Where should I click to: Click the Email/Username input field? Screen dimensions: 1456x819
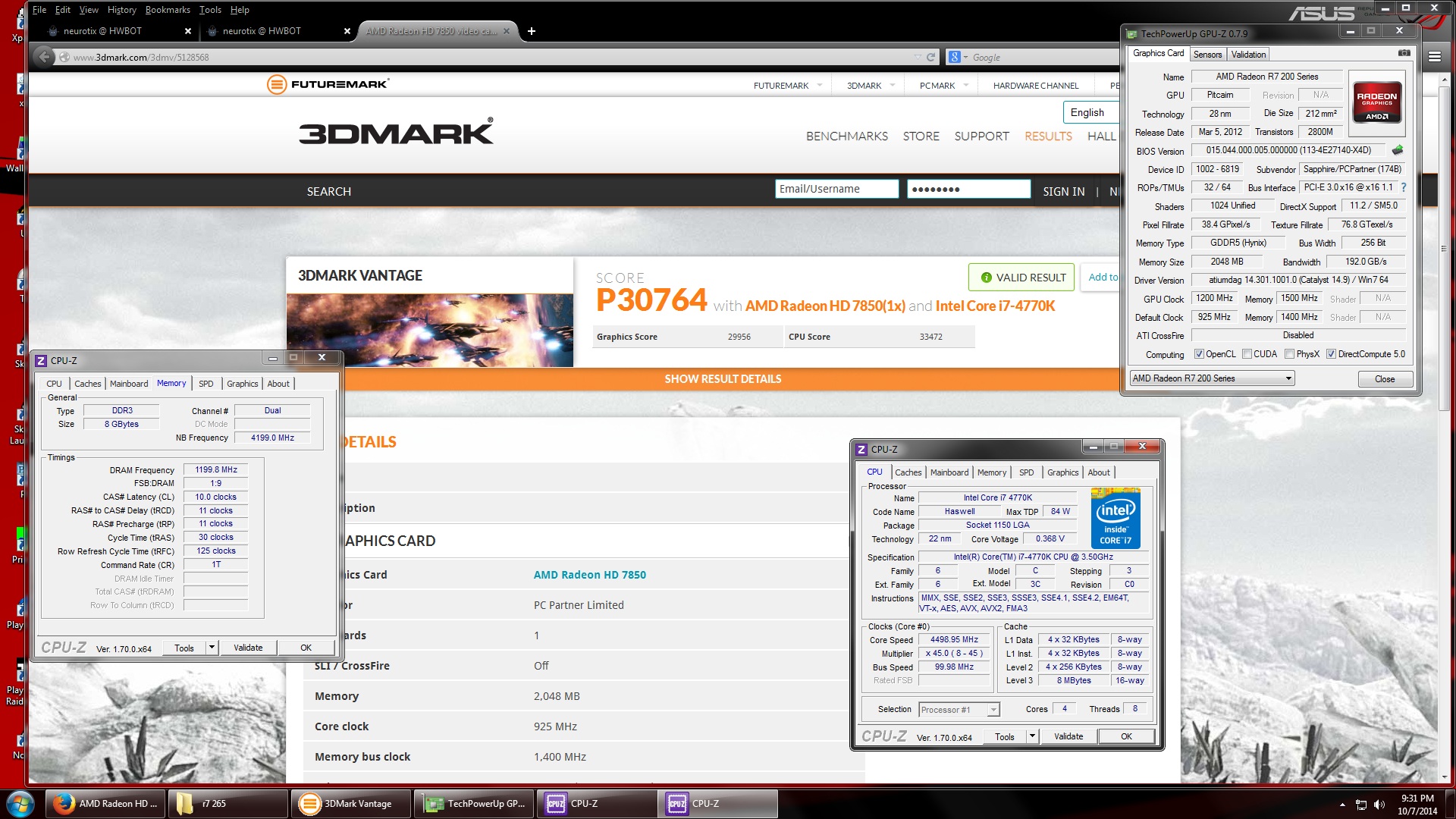[x=836, y=189]
